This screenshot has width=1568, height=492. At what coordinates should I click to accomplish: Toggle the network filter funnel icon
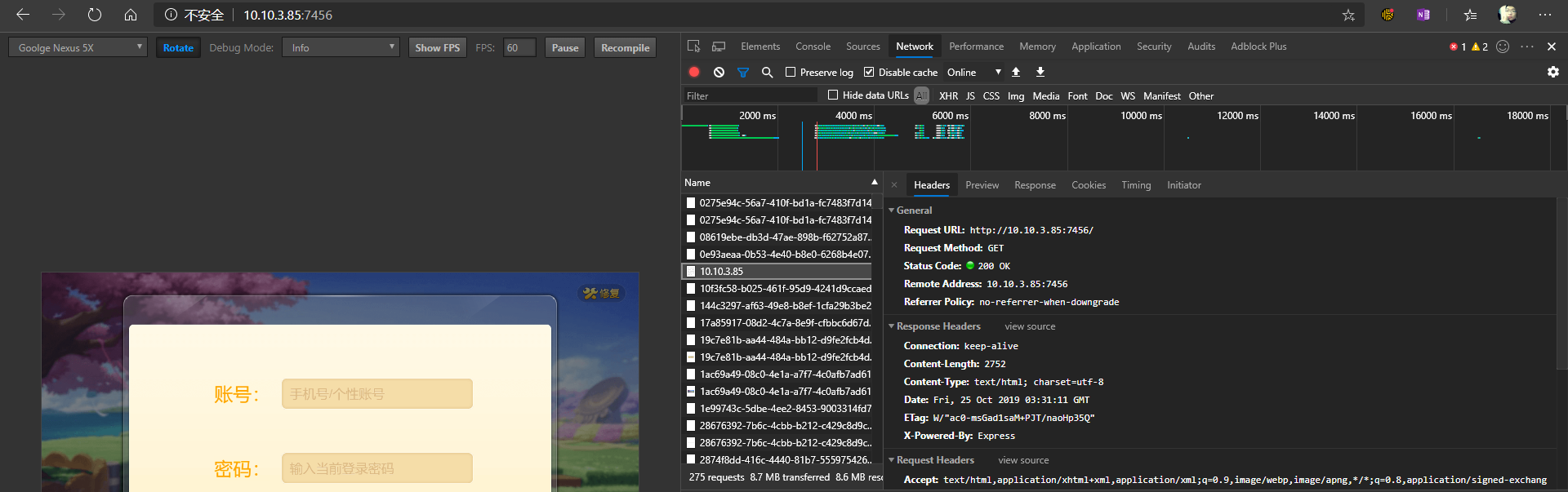tap(743, 72)
